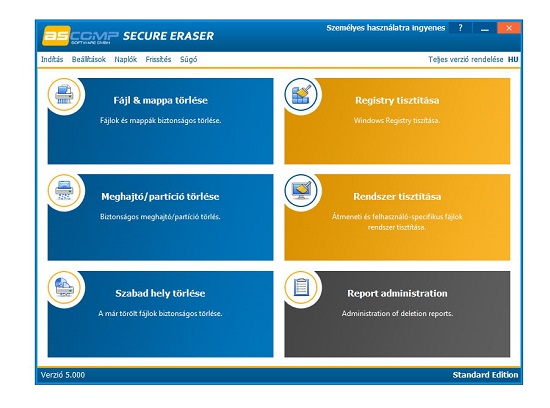Click the file shredder icon for Fájl & mappa törlése
Screen dimensions: 550x408
[x=64, y=94]
